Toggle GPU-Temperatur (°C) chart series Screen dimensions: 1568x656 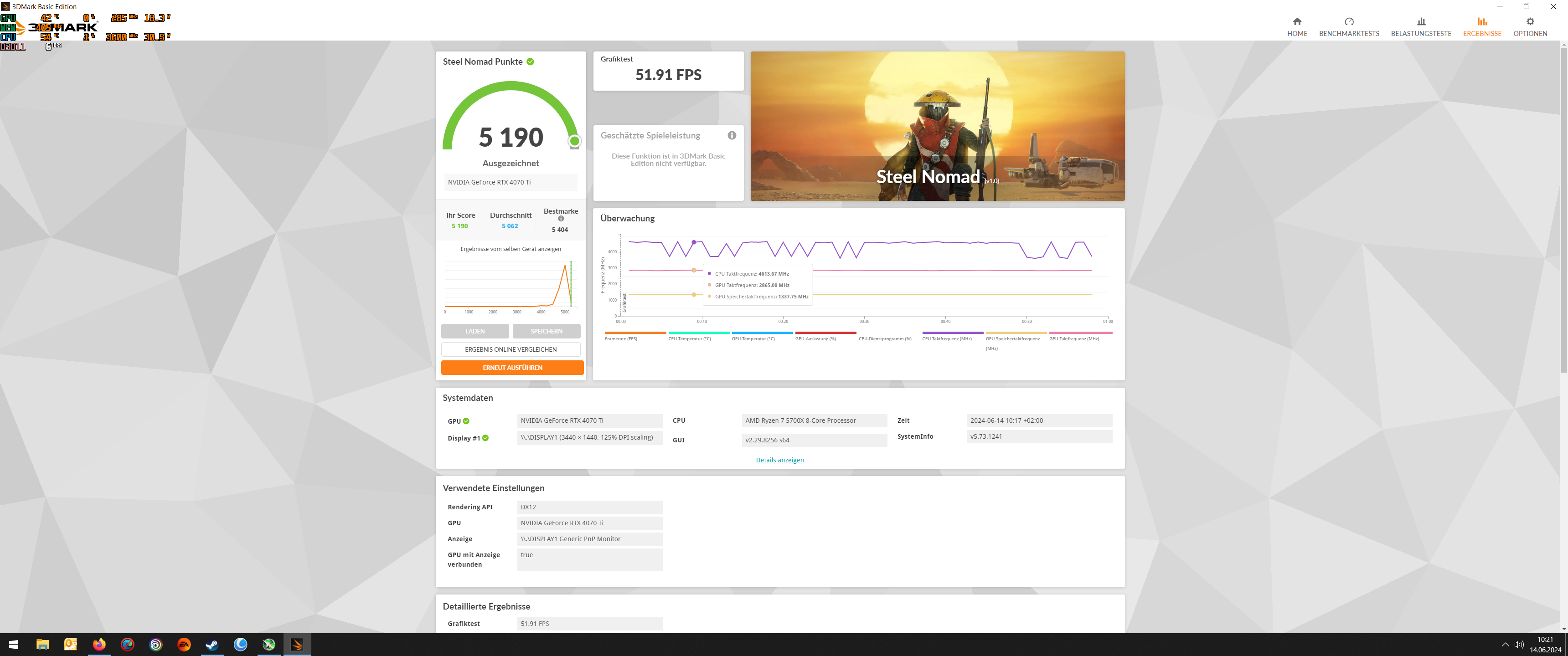pyautogui.click(x=753, y=338)
